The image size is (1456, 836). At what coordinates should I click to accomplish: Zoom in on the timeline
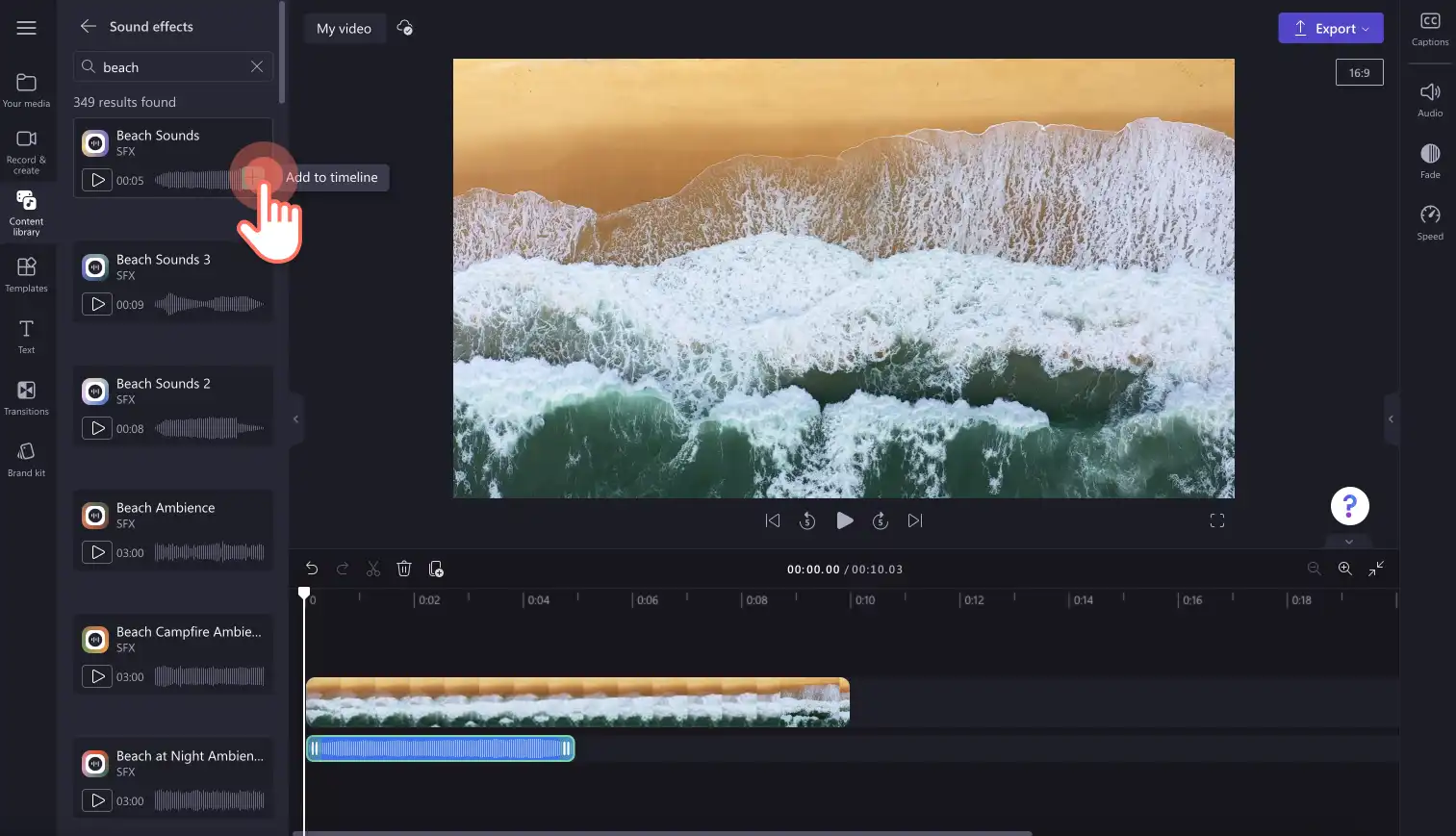[1345, 569]
